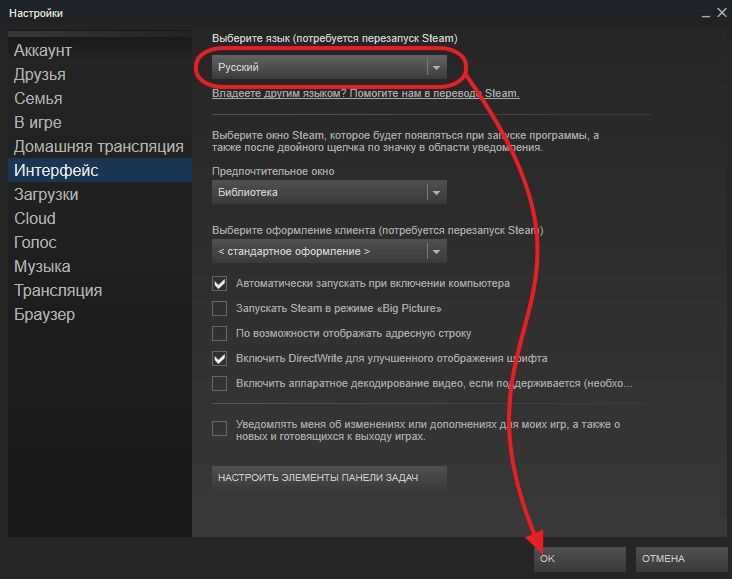Click the ОТМЕНА button
This screenshot has height=579, width=732.
(682, 559)
